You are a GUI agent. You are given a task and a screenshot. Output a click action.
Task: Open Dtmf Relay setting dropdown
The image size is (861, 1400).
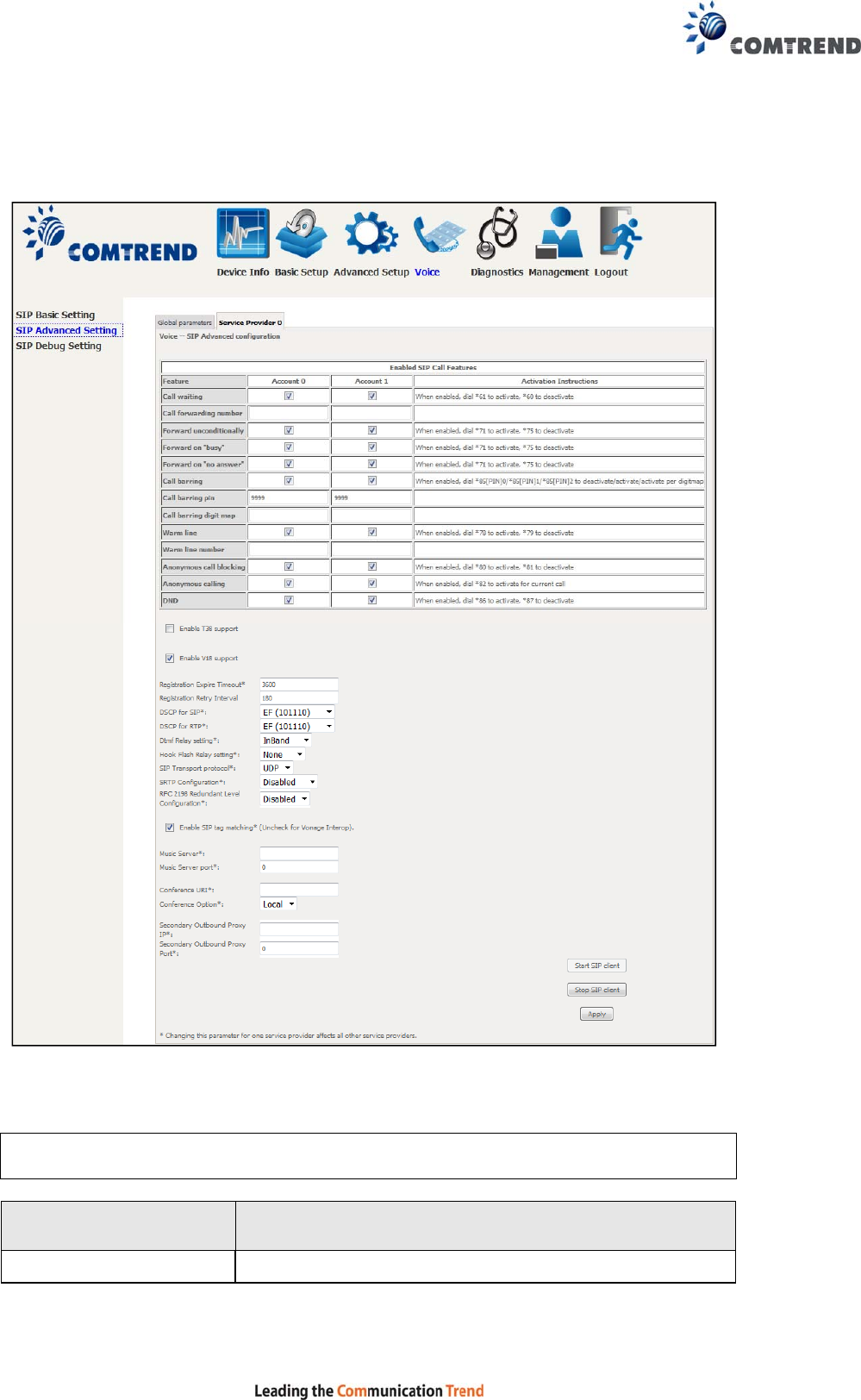pyautogui.click(x=286, y=741)
